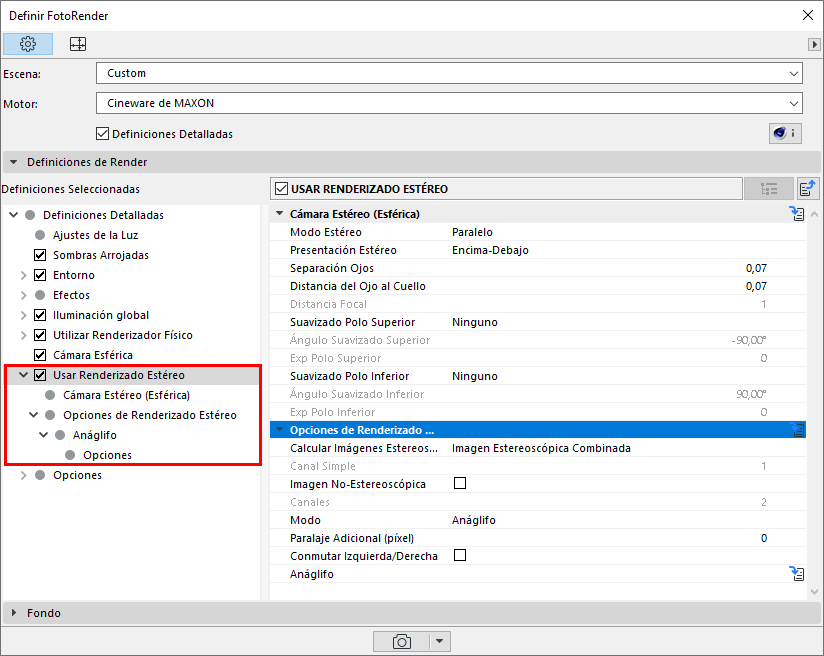Open render button dropdown arrow
The width and height of the screenshot is (824, 656).
pos(440,641)
